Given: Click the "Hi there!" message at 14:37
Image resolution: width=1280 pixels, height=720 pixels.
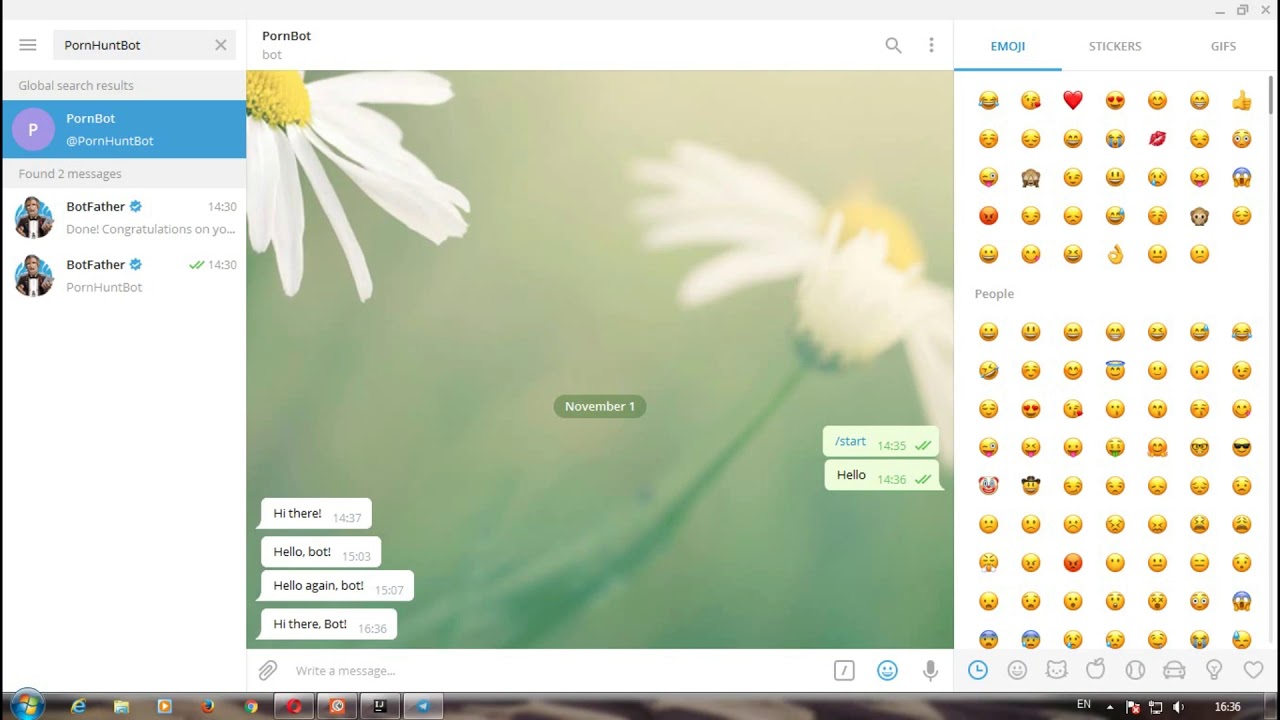Looking at the screenshot, I should 316,514.
